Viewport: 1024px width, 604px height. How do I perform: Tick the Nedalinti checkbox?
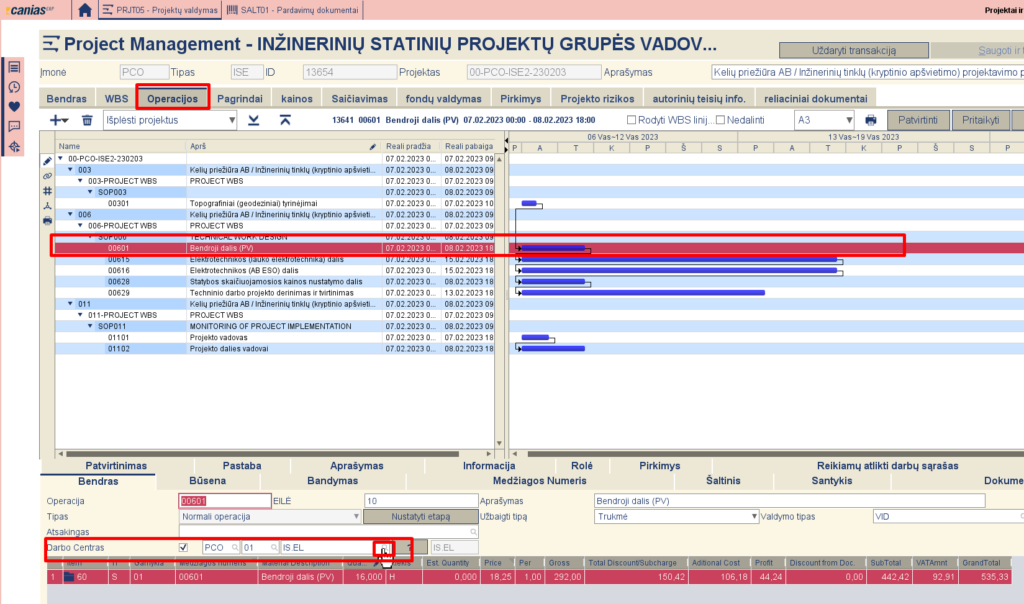pyautogui.click(x=706, y=120)
